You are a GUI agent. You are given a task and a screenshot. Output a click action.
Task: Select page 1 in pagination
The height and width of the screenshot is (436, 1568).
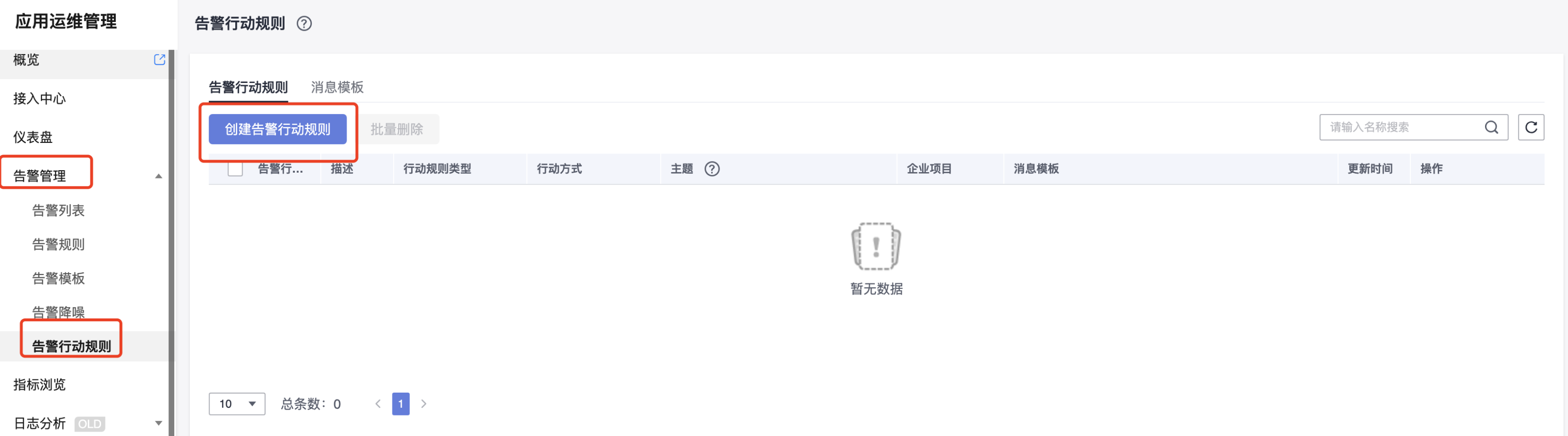400,404
